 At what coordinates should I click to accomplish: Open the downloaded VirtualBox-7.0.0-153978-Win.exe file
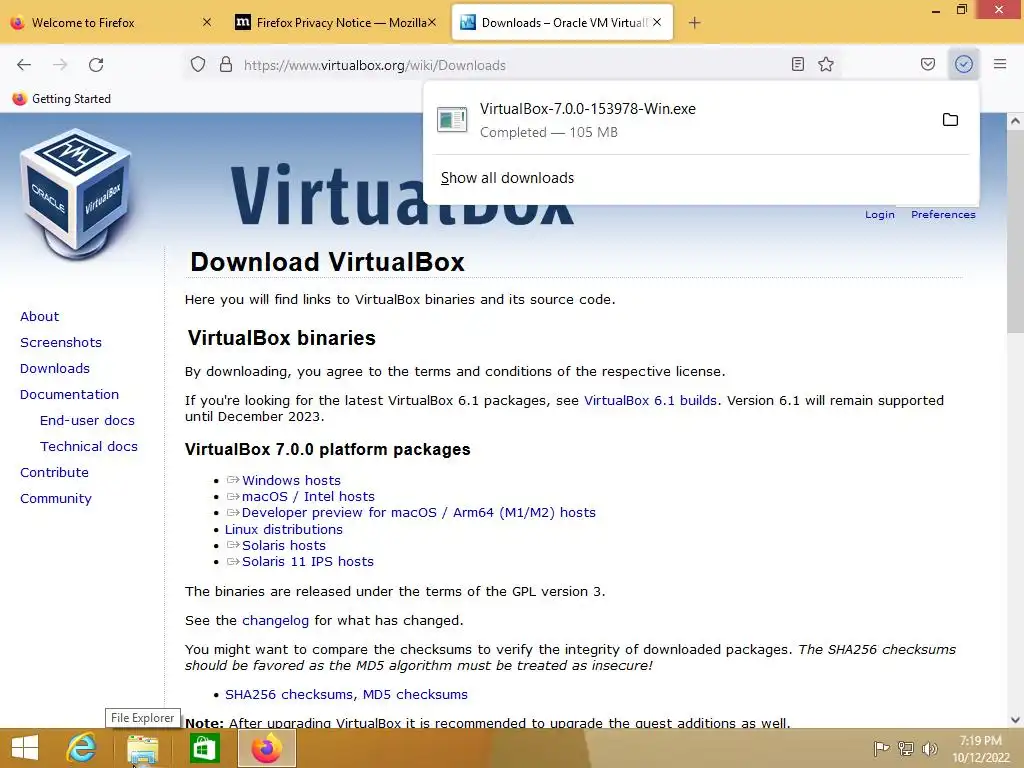(680, 120)
